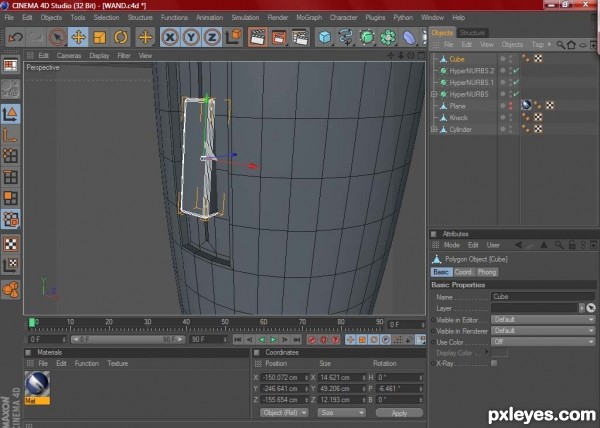
Task: Select the Cube object in tree
Action: 457,59
